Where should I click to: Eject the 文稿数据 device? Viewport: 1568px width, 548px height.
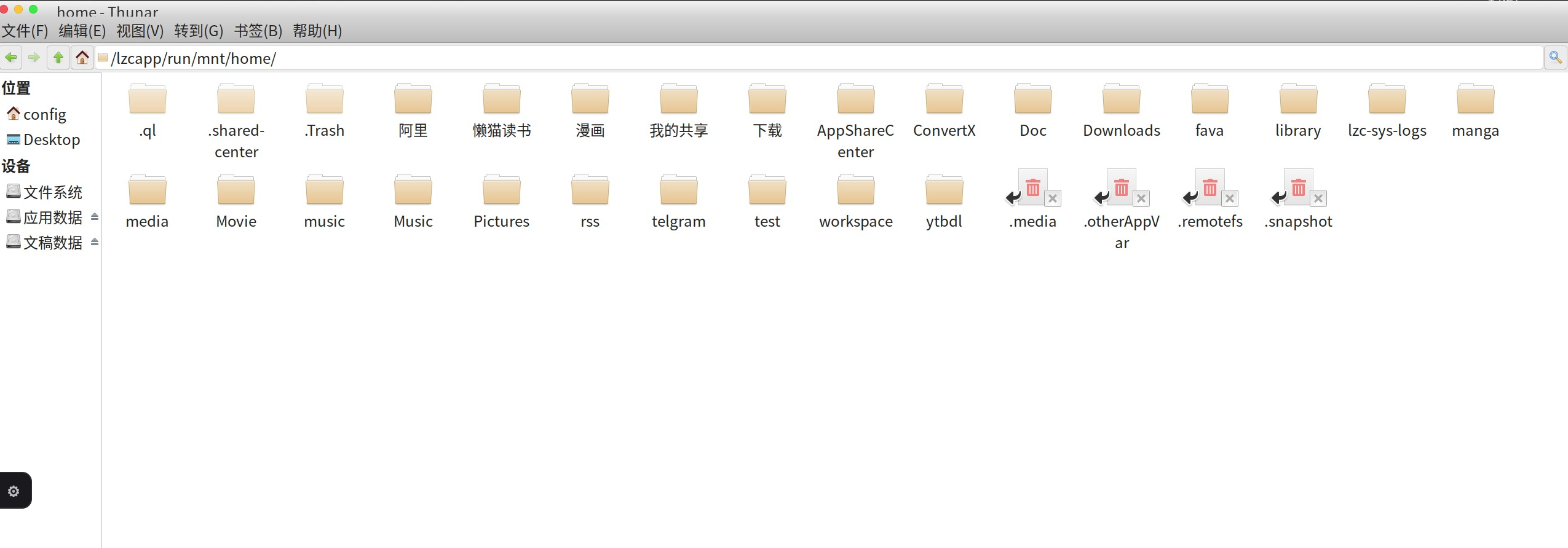pyautogui.click(x=95, y=242)
